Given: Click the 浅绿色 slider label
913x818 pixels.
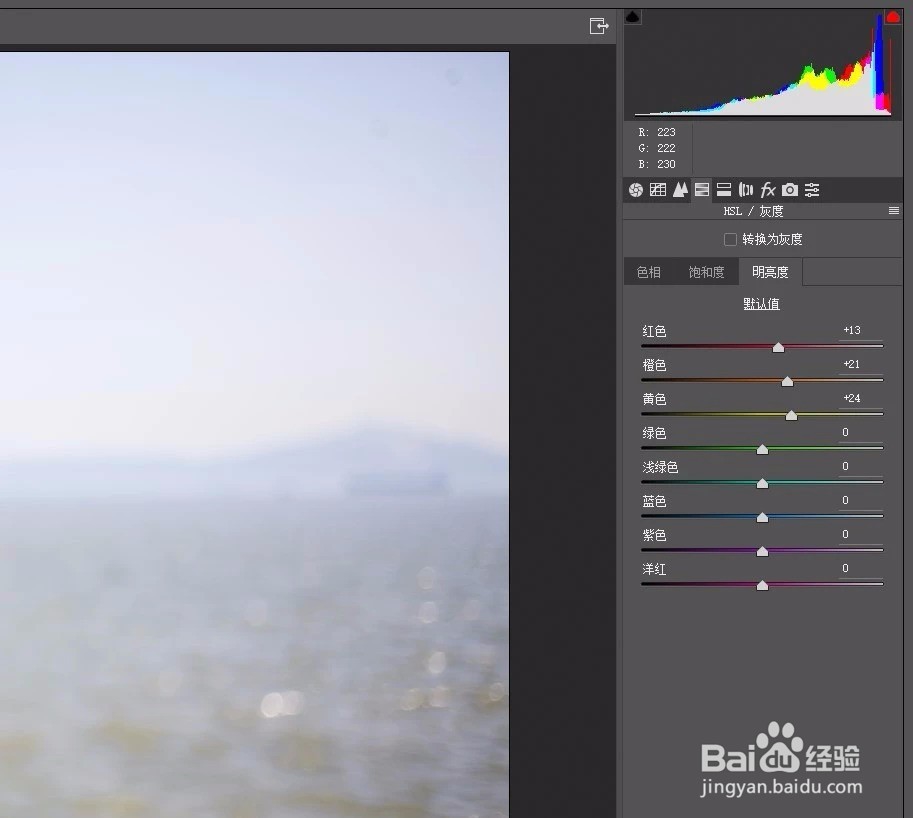Looking at the screenshot, I should (660, 467).
